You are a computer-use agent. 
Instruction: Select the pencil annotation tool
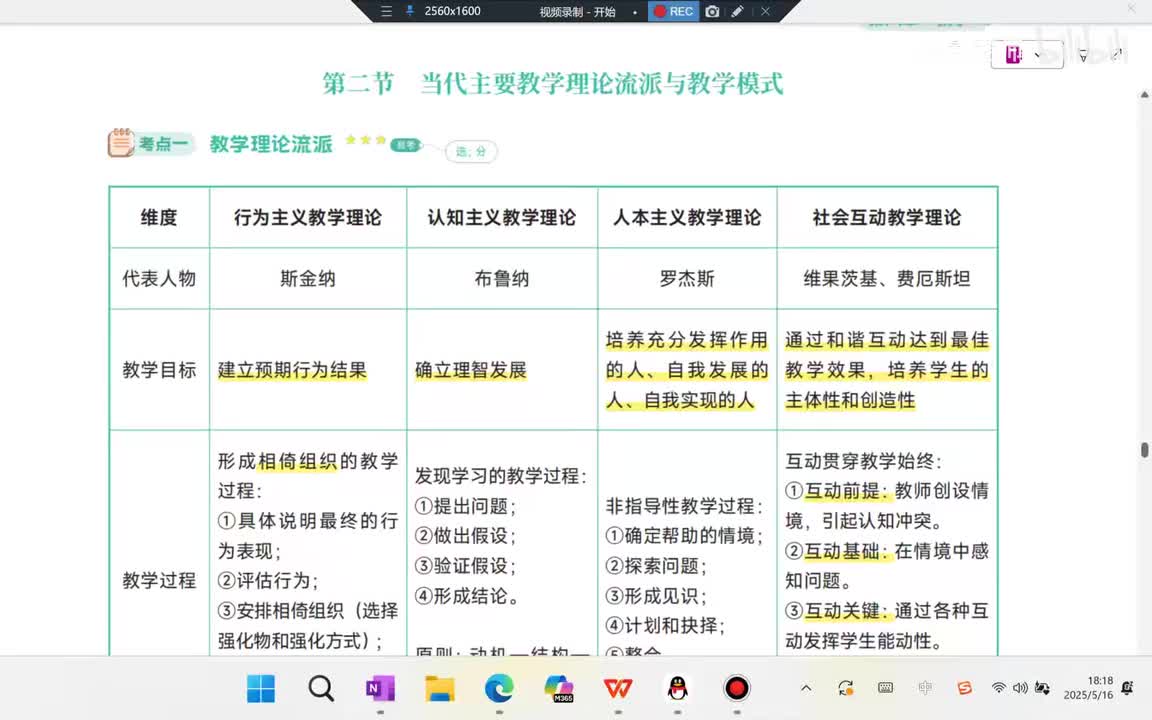tap(738, 11)
